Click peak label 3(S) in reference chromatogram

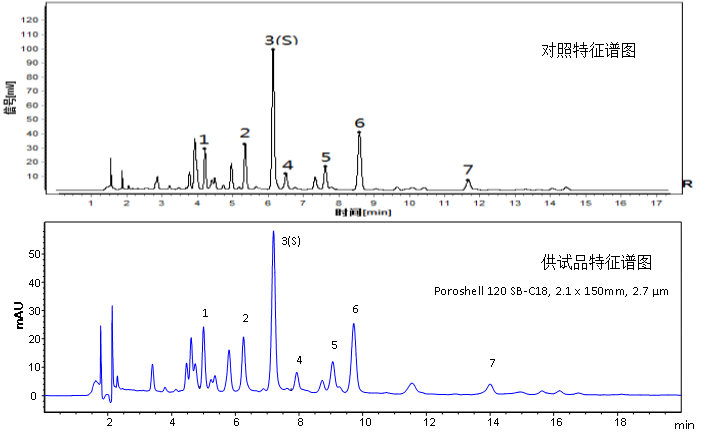pos(281,40)
